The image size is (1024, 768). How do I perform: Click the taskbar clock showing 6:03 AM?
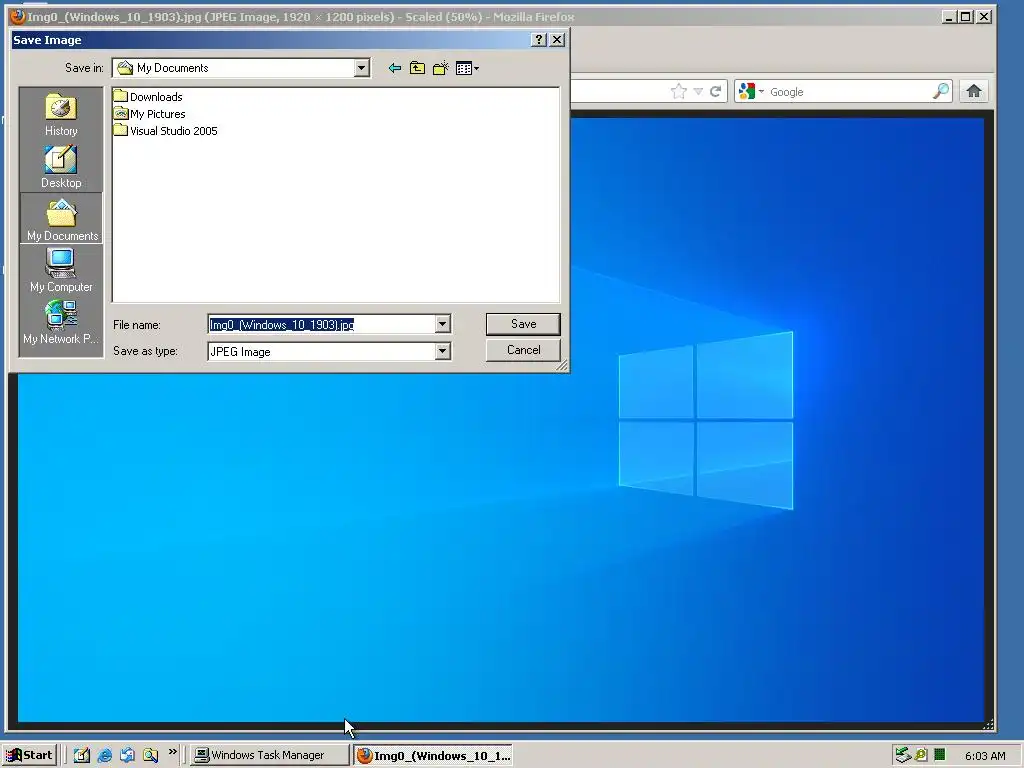985,756
